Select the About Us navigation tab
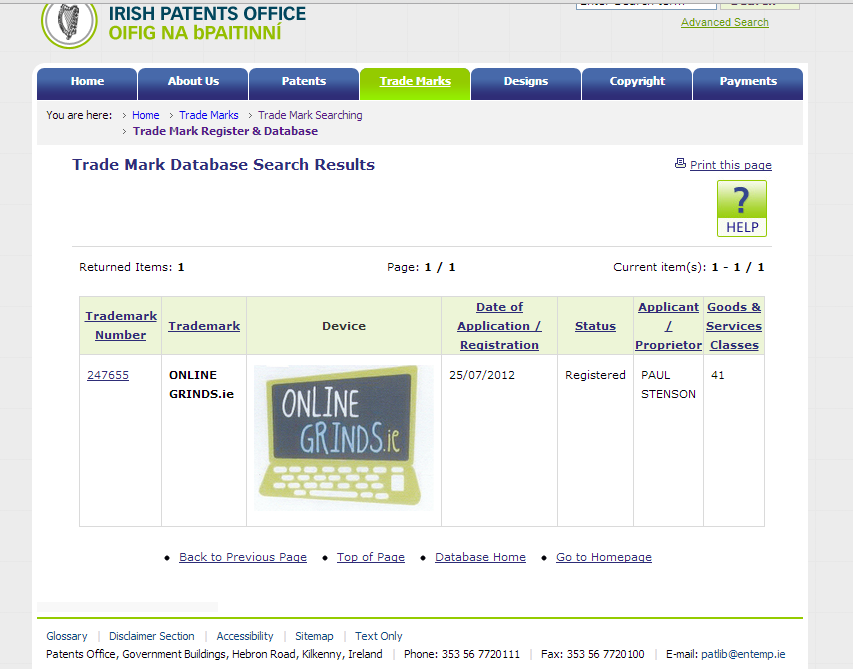Image resolution: width=853 pixels, height=669 pixels. (x=193, y=82)
